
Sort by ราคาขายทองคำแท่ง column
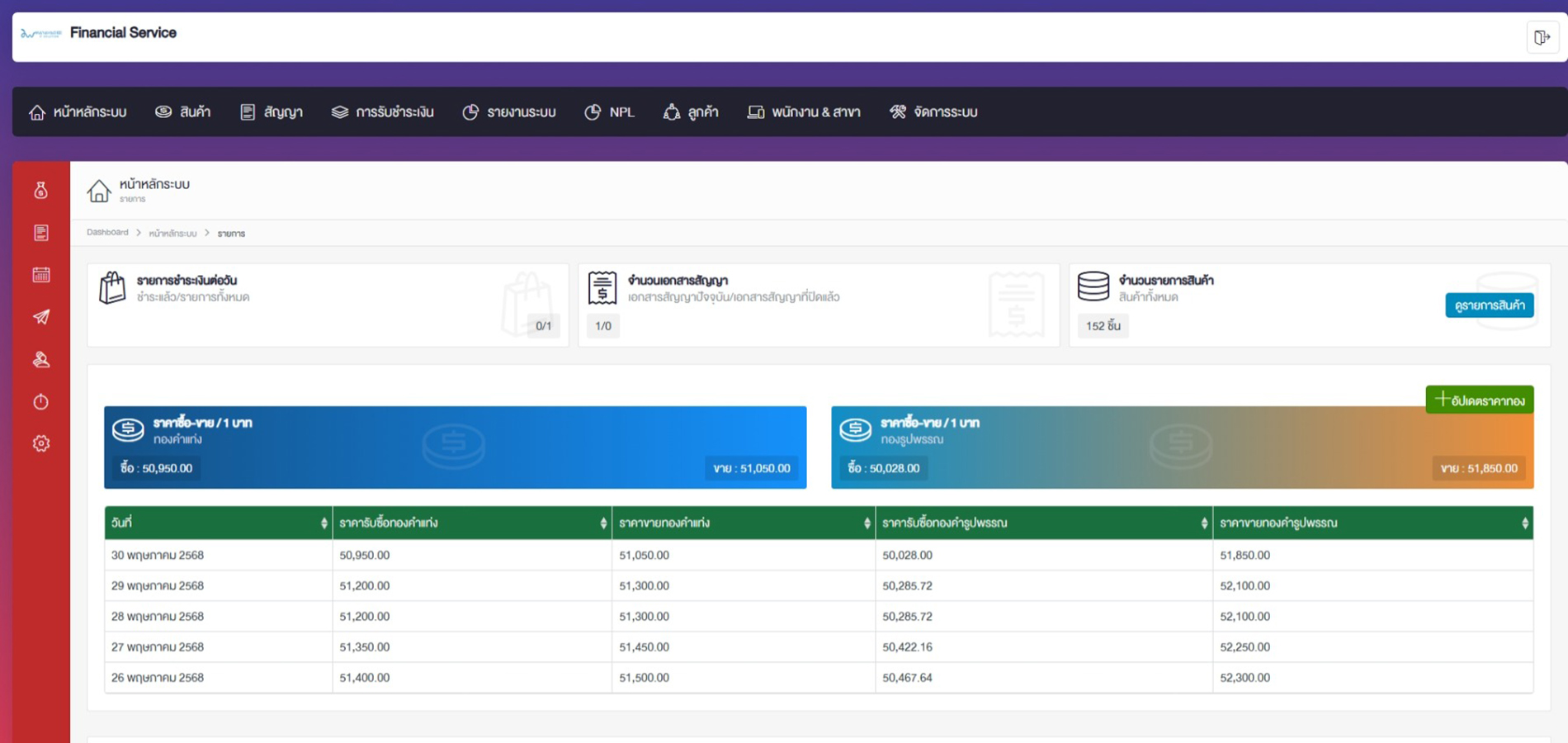click(x=867, y=523)
